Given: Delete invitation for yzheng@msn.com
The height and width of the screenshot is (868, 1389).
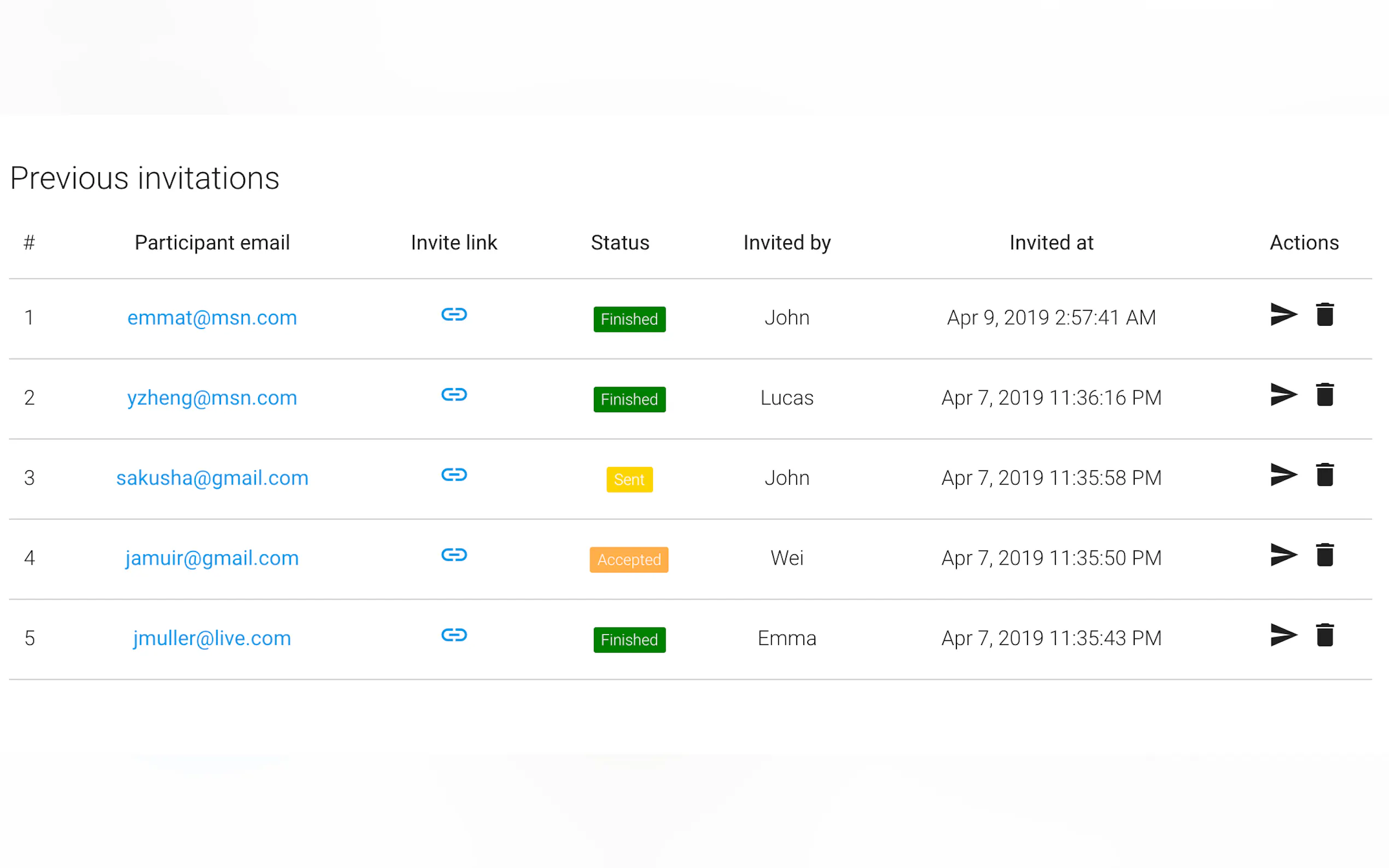Looking at the screenshot, I should pyautogui.click(x=1324, y=395).
